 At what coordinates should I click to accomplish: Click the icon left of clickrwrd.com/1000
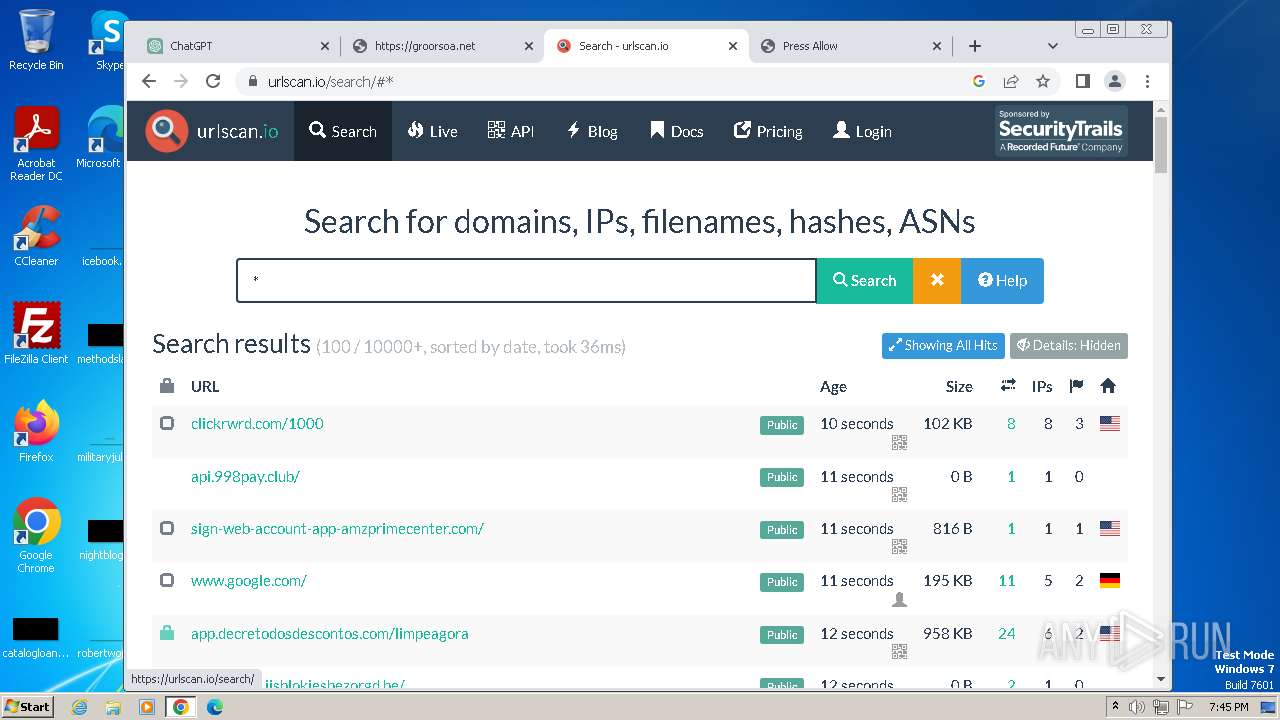[167, 423]
